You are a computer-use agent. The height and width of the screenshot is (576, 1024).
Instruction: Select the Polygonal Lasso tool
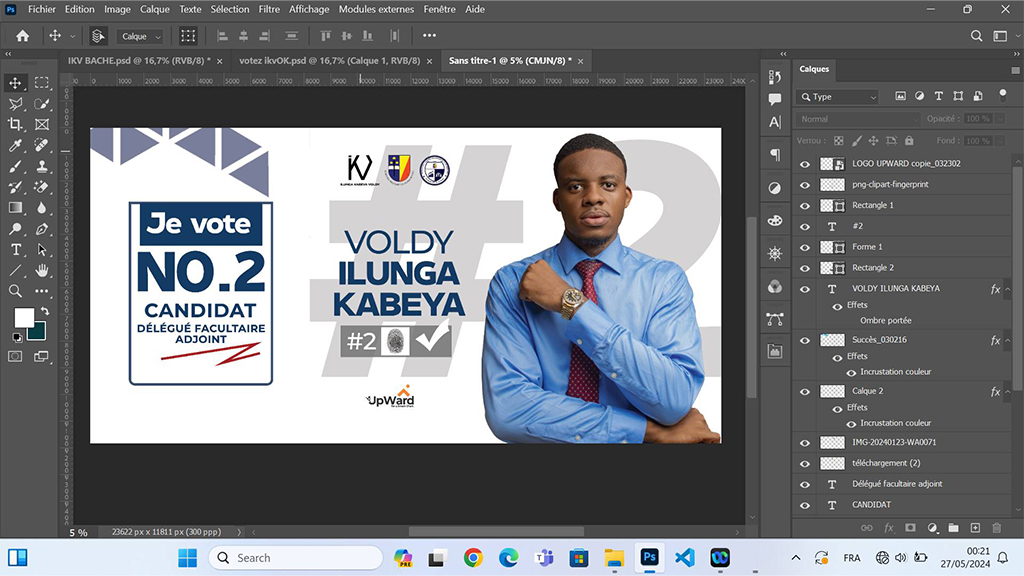(x=15, y=104)
